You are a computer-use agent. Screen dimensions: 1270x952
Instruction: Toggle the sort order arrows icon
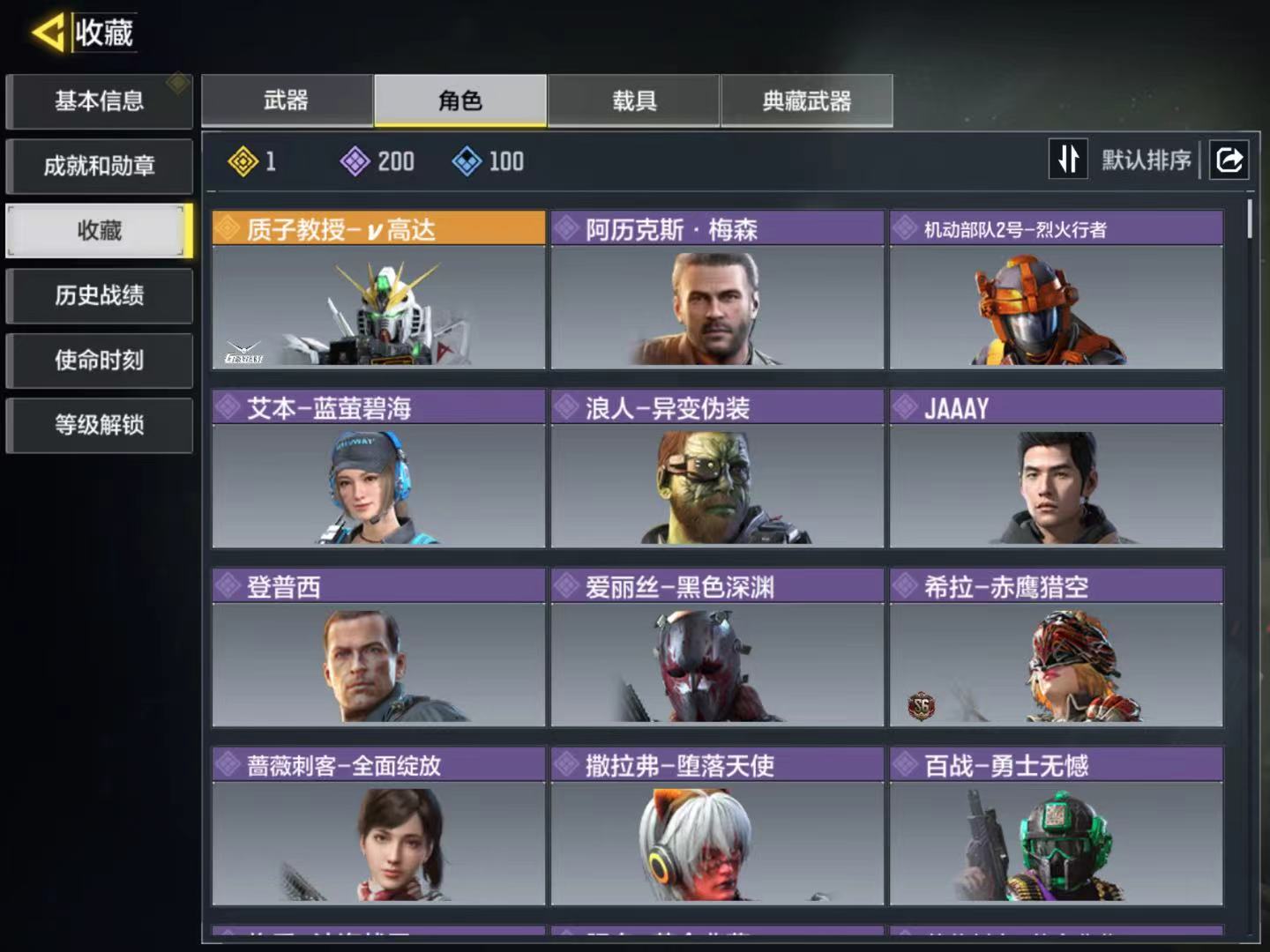(x=1068, y=160)
